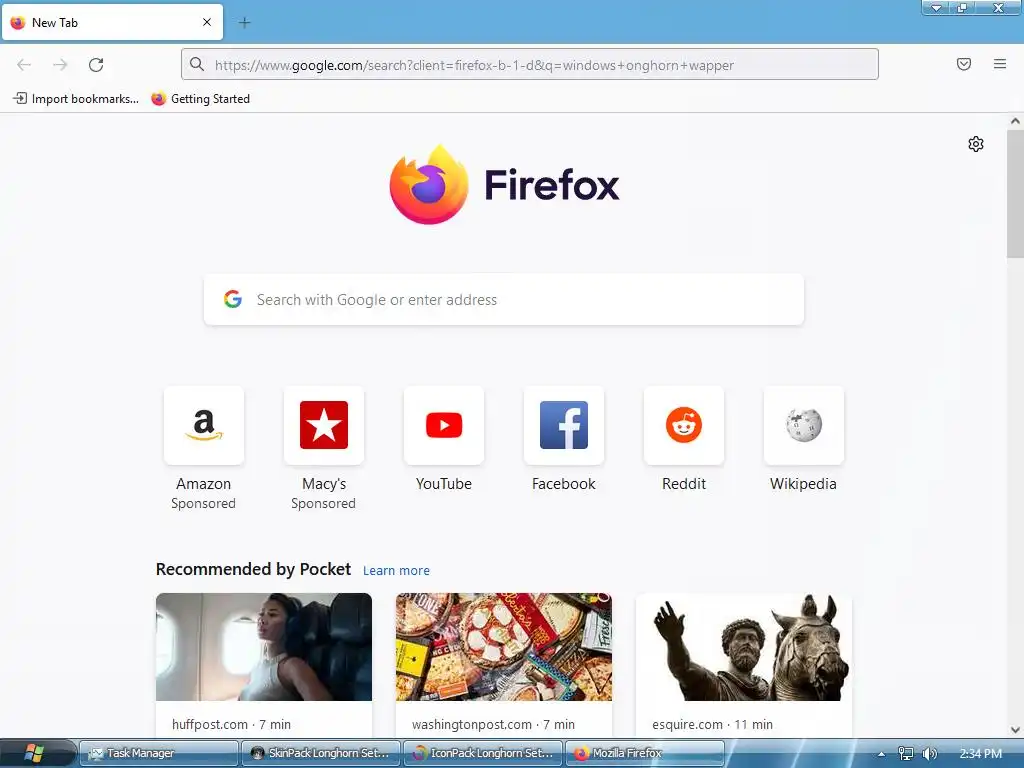This screenshot has width=1024, height=768.
Task: Click the Recommended by Pocket heading
Action: pos(253,569)
